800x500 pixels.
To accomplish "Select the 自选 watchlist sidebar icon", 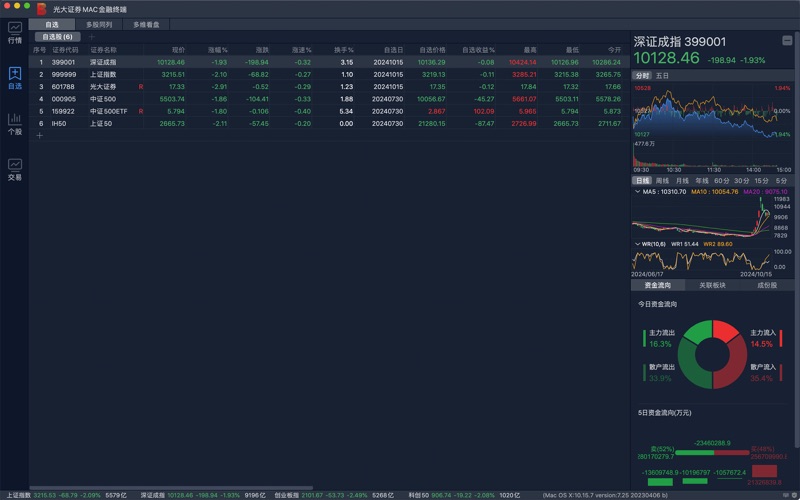I will (14, 78).
